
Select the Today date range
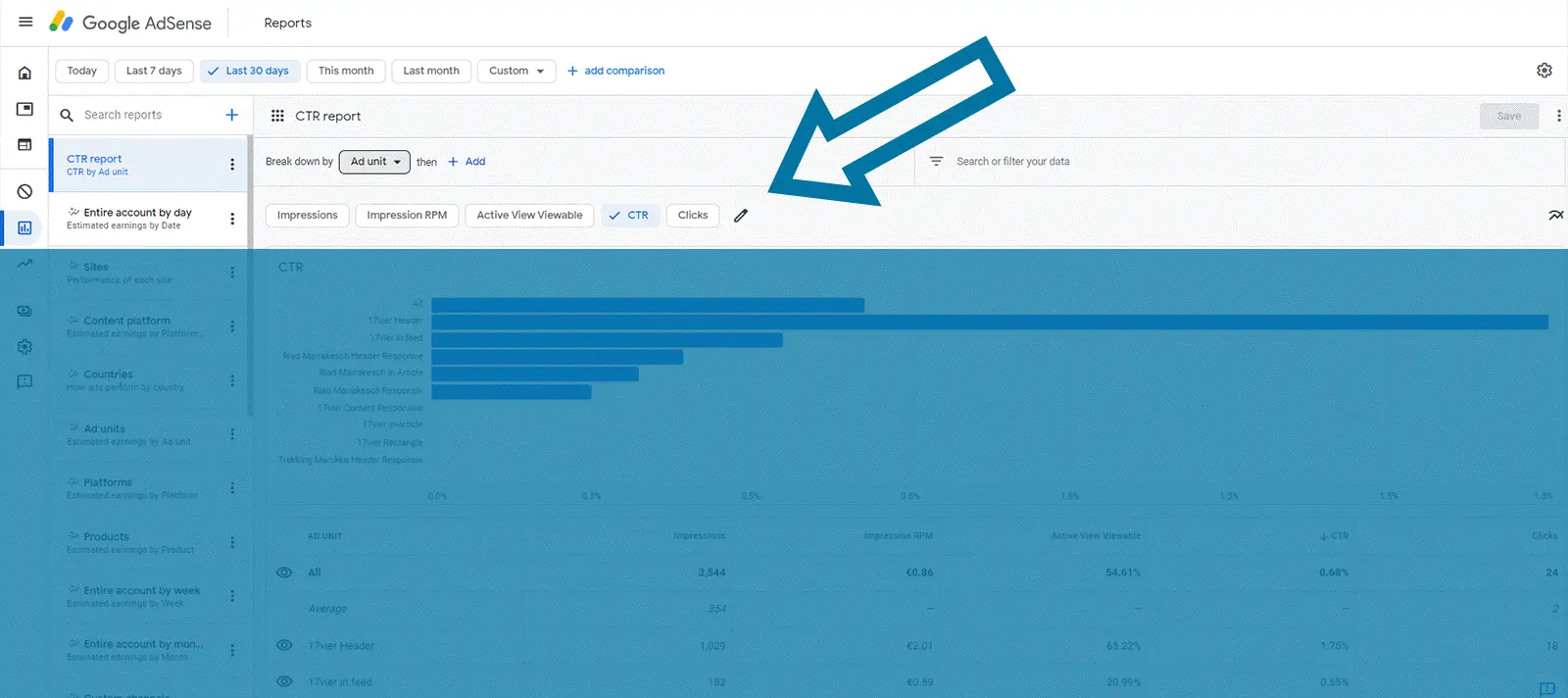coord(82,71)
